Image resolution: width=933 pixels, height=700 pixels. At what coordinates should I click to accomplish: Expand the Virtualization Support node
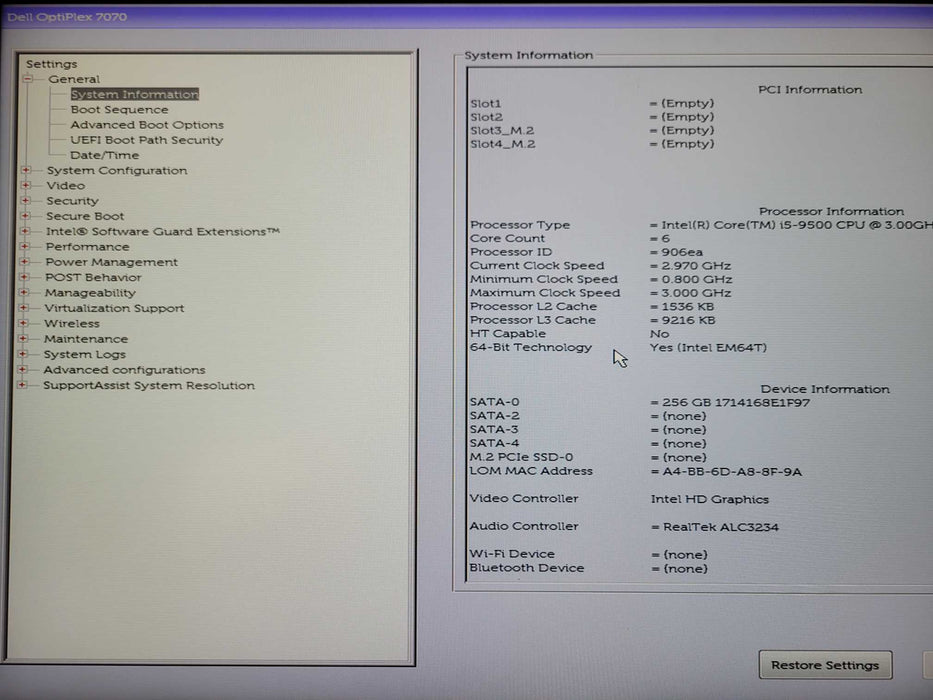24,308
